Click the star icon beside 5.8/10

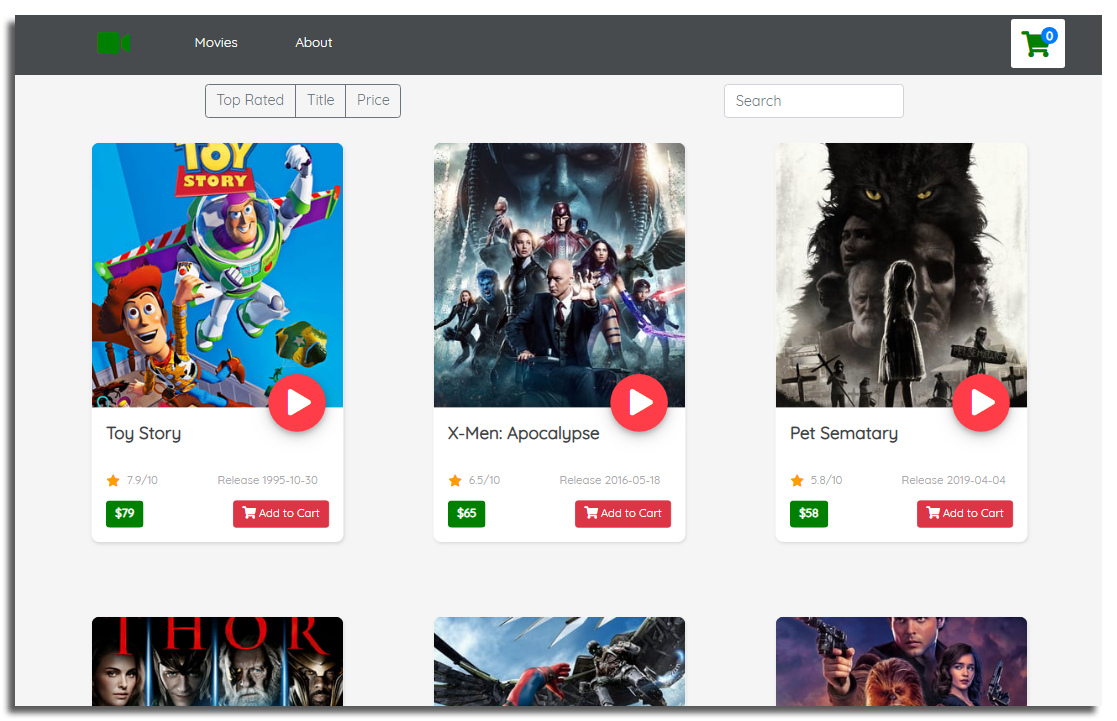coord(796,480)
